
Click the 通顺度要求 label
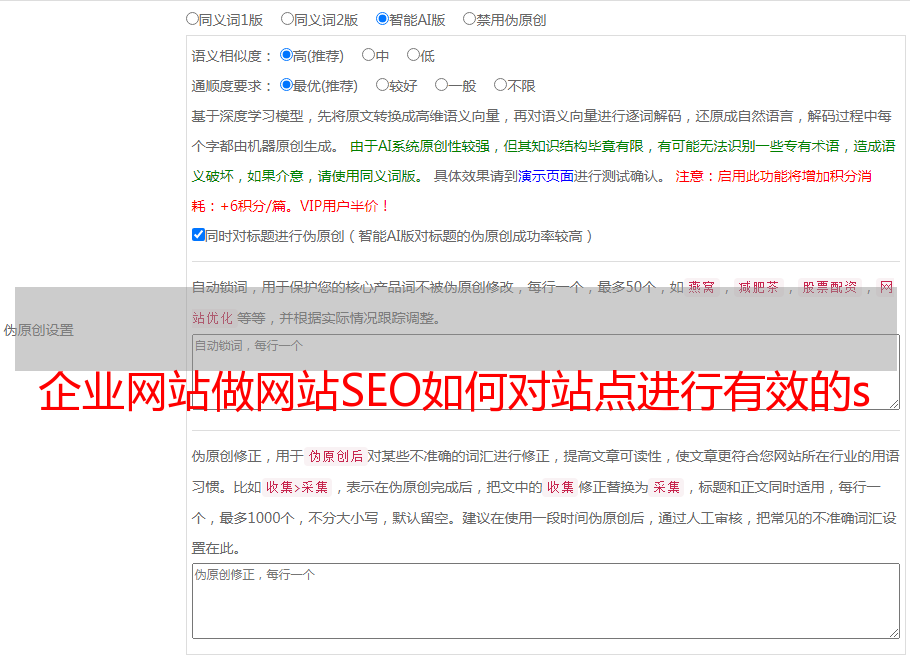click(232, 86)
